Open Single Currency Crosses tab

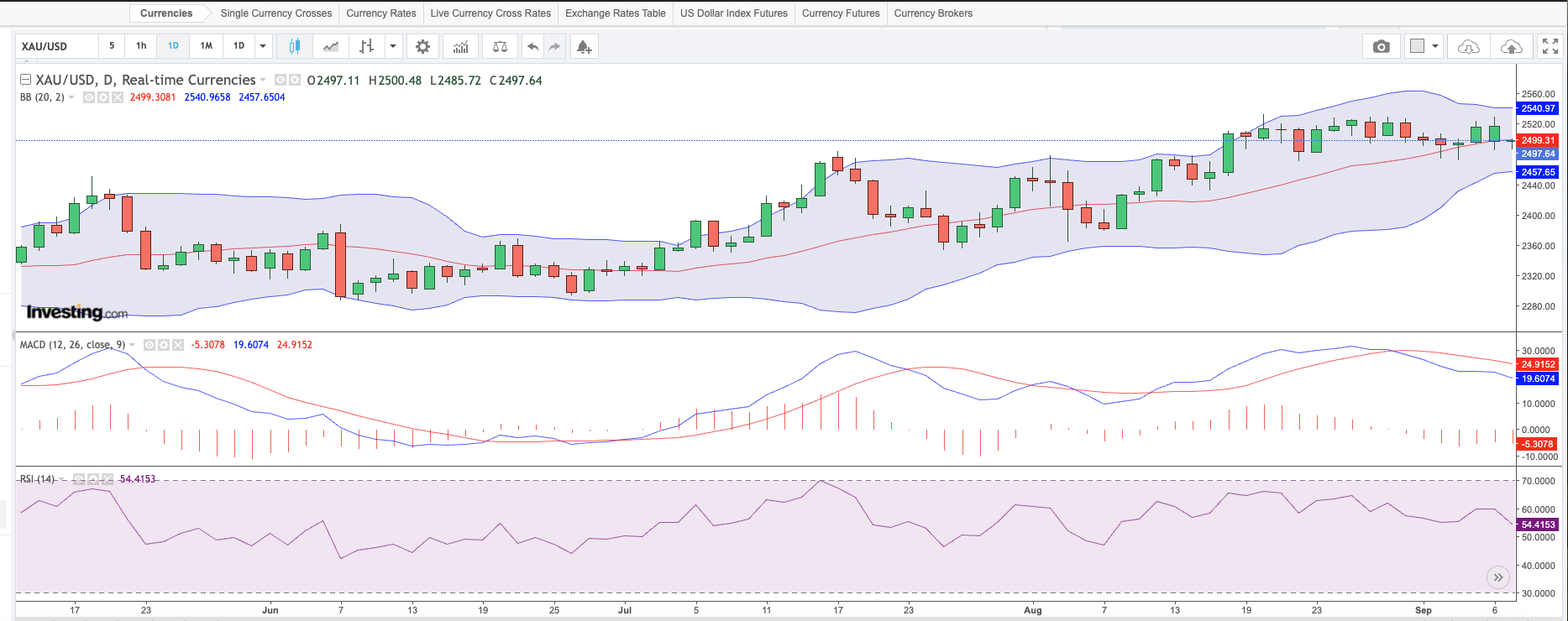(276, 13)
